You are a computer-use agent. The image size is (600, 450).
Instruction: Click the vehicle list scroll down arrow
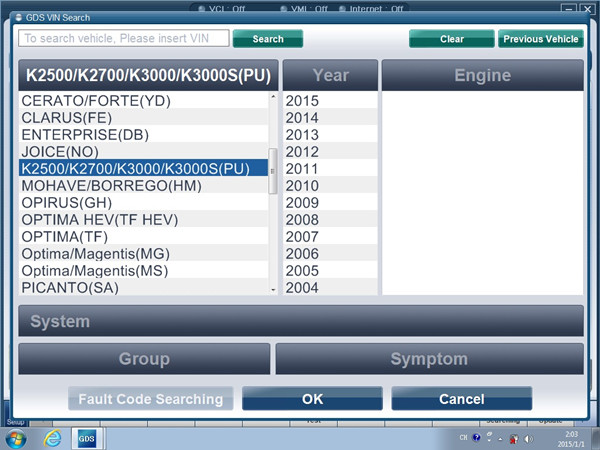point(273,290)
